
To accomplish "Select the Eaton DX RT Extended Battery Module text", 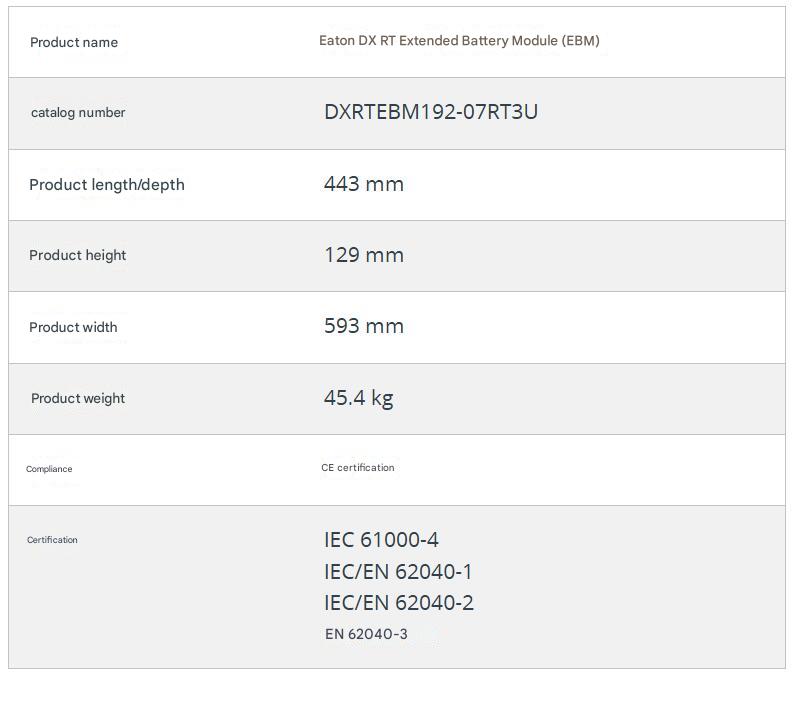I will 459,41.
